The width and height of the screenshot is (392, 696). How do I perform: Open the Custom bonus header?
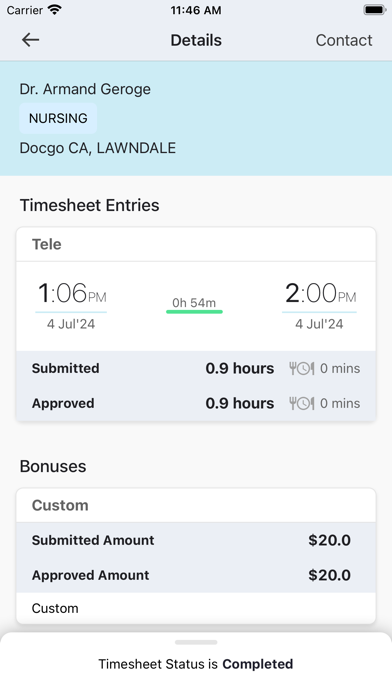click(196, 505)
